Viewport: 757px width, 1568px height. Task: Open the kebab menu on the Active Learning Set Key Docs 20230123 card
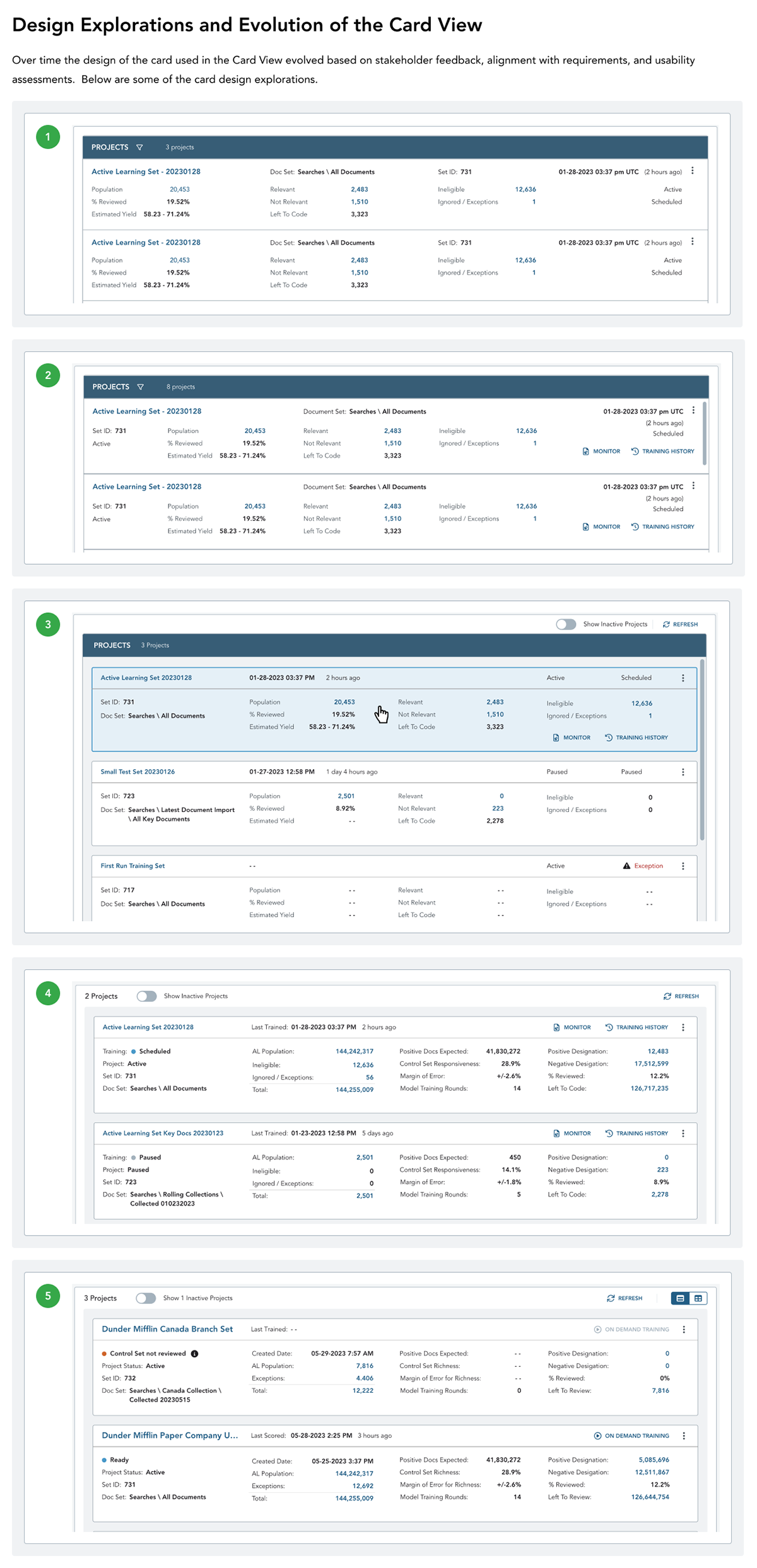point(683,1133)
